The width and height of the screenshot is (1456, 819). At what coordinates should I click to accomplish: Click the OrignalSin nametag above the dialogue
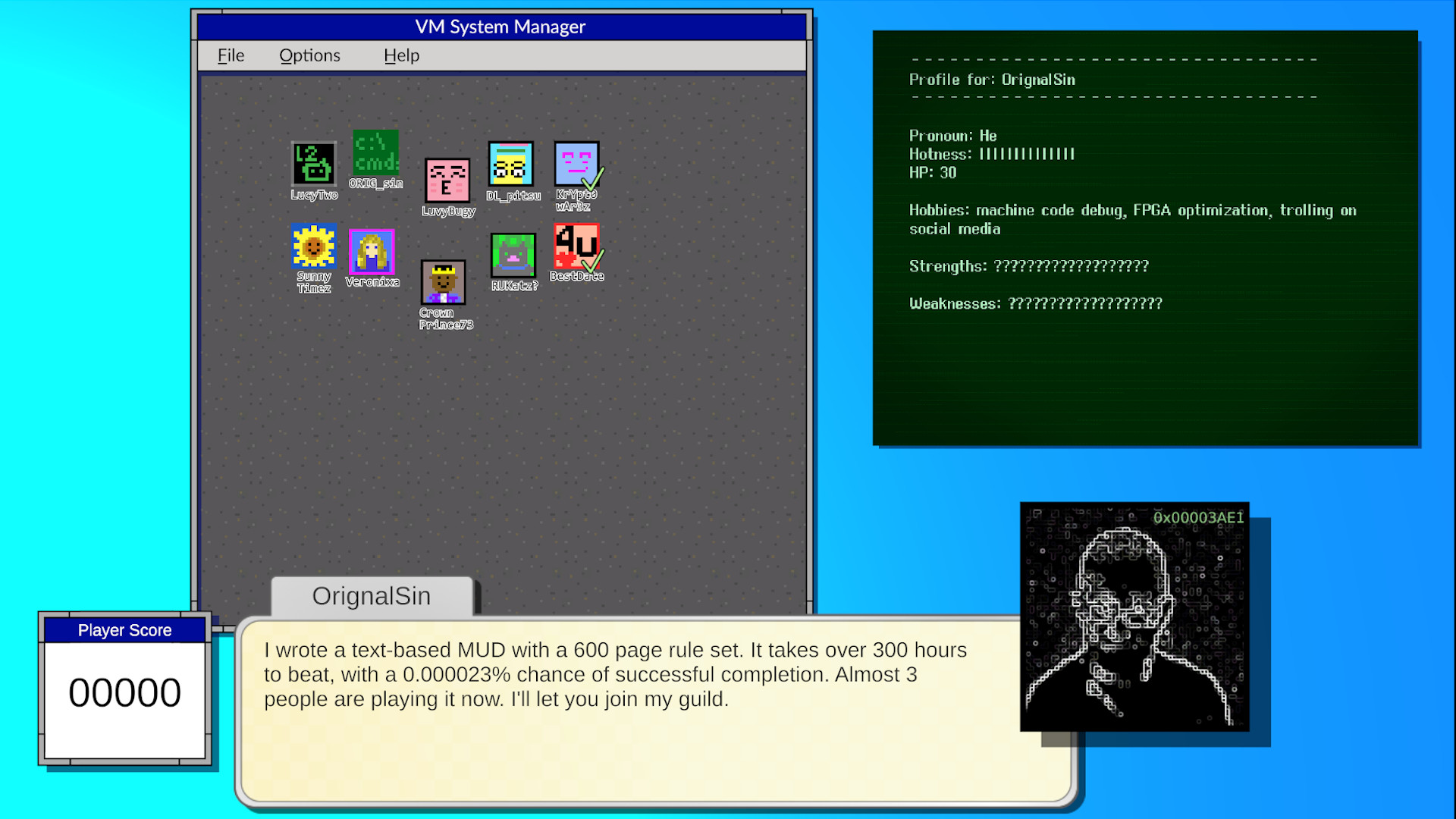[x=371, y=596]
